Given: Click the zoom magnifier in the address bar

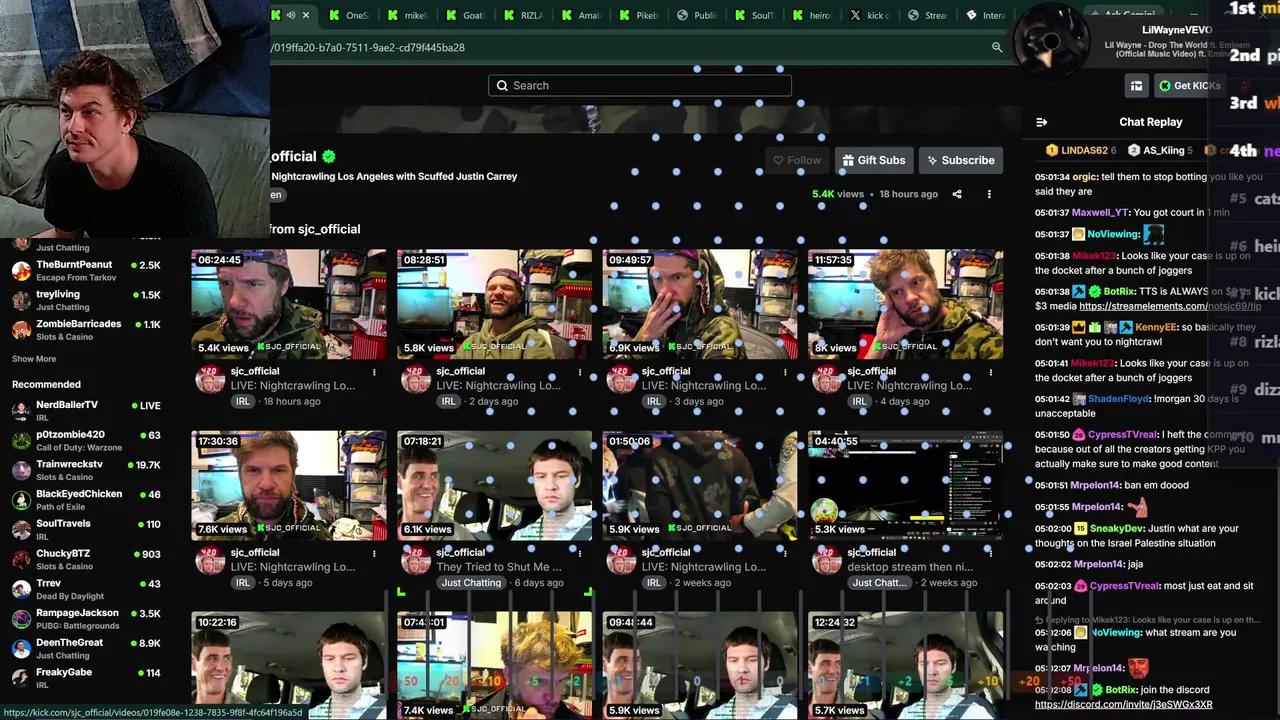Looking at the screenshot, I should (x=997, y=47).
